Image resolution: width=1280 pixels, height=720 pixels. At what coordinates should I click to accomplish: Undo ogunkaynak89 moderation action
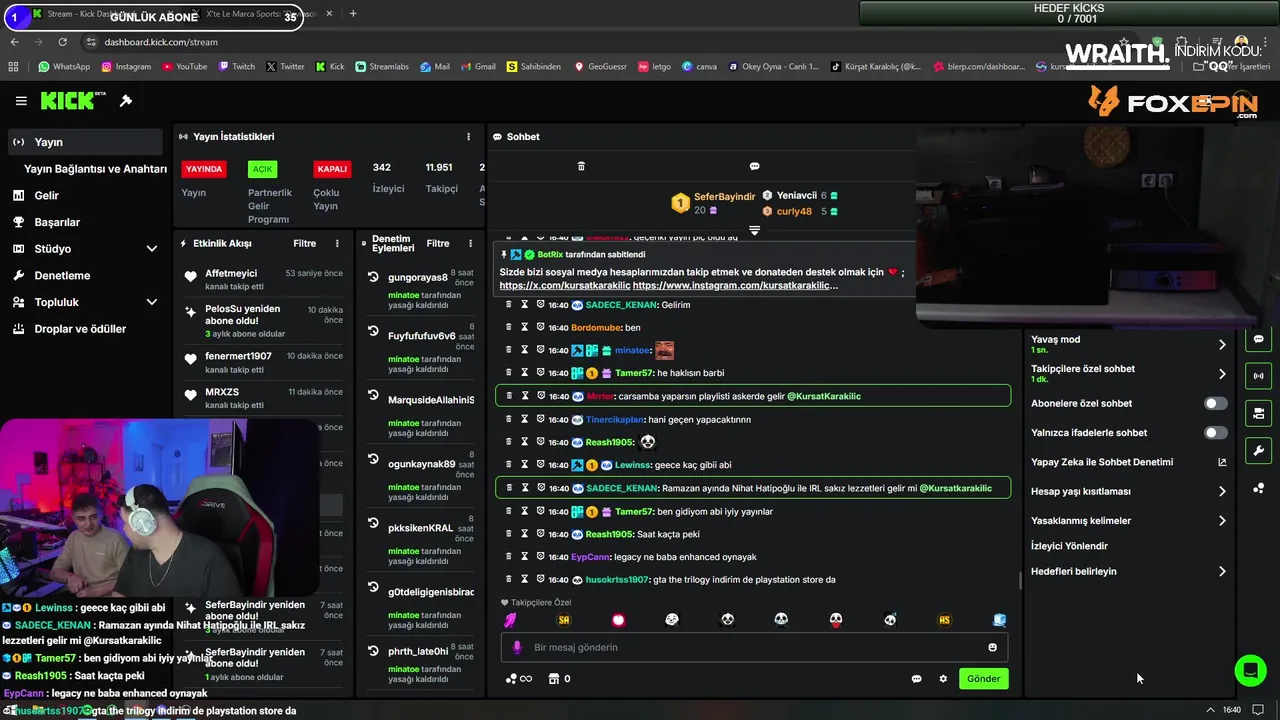pos(373,460)
